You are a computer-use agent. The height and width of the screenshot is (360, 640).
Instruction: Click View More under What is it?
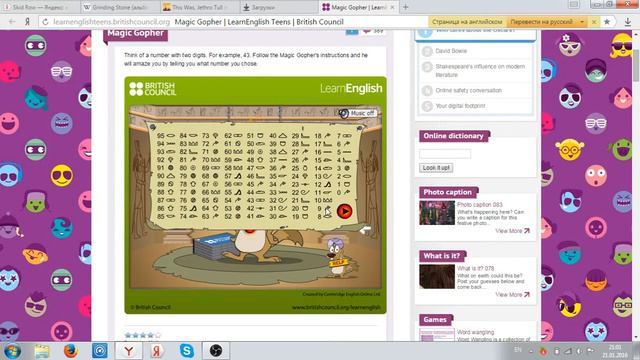click(512, 295)
